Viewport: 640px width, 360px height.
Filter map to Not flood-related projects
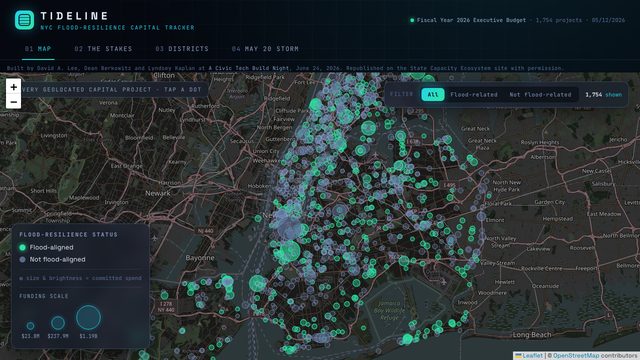click(540, 94)
